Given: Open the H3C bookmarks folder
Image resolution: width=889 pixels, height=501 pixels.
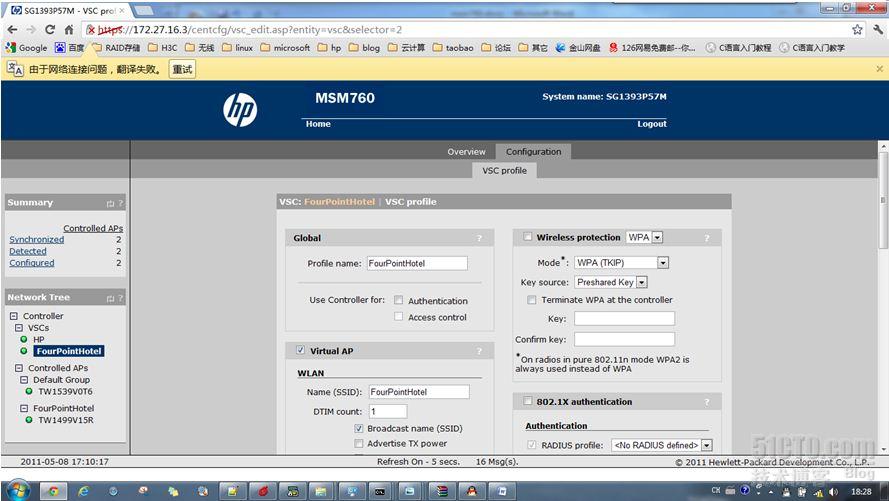Looking at the screenshot, I should pyautogui.click(x=163, y=48).
